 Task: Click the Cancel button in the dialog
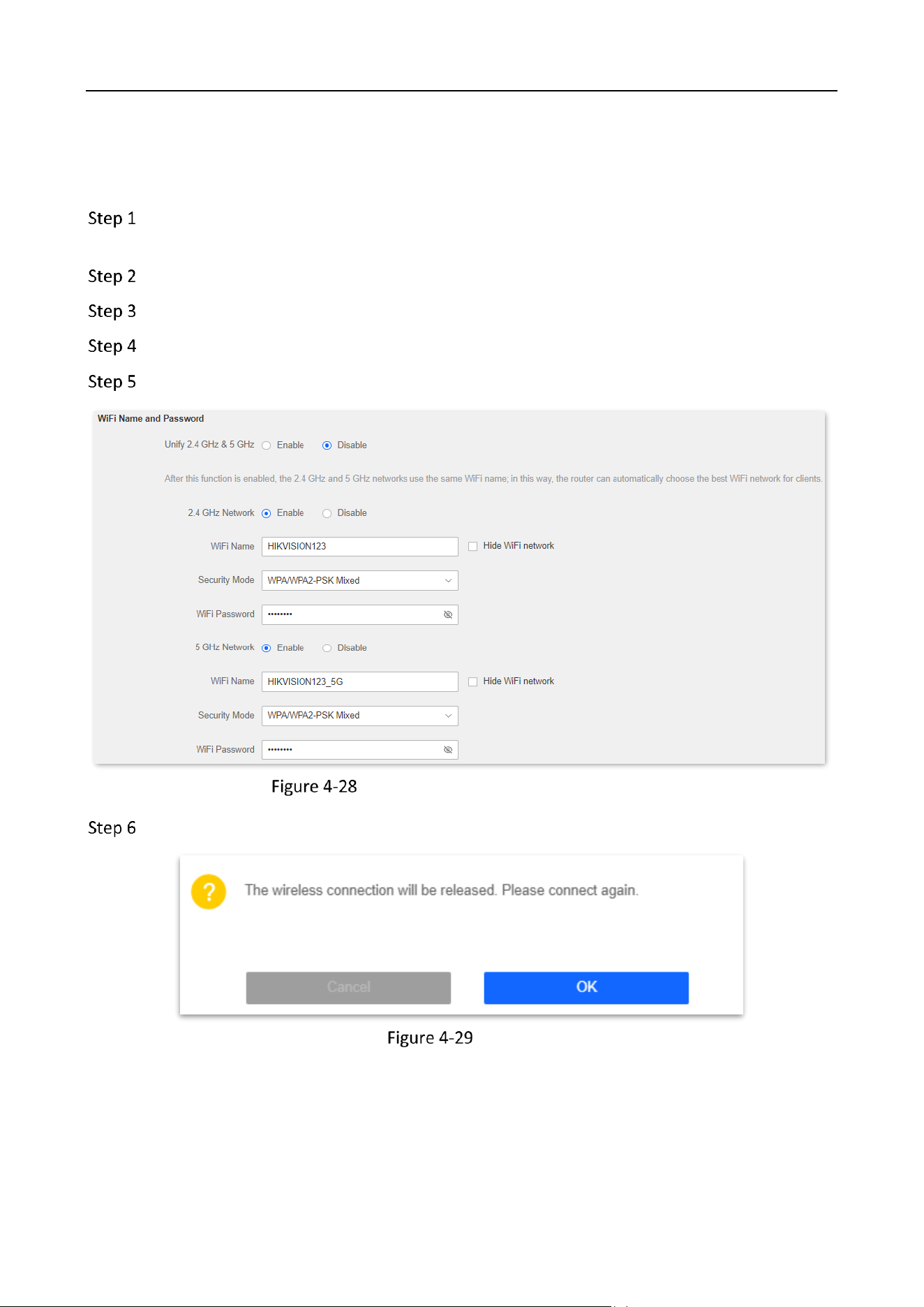point(348,987)
